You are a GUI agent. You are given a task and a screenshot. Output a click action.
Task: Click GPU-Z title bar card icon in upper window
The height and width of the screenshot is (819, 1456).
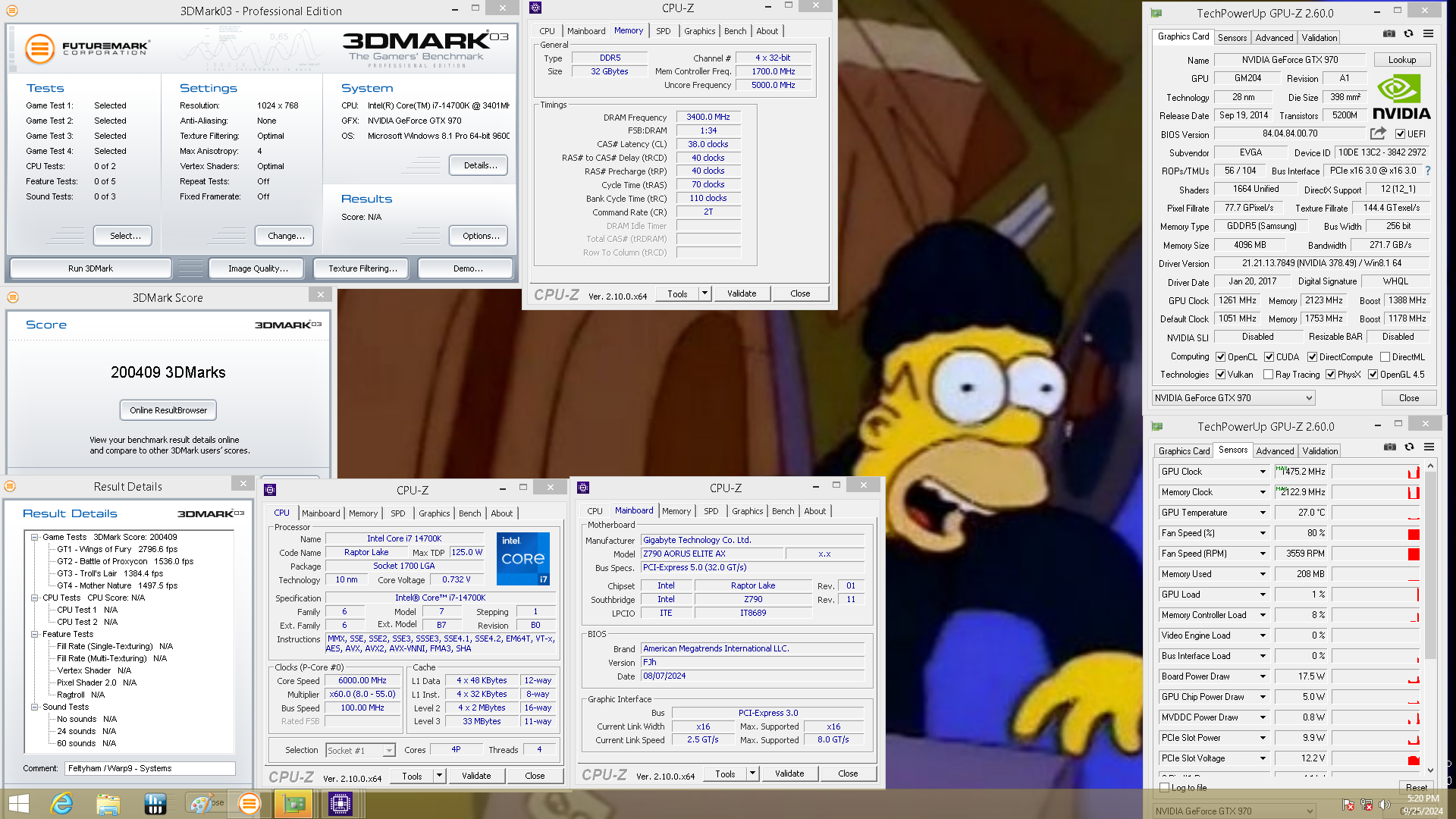coord(1156,13)
